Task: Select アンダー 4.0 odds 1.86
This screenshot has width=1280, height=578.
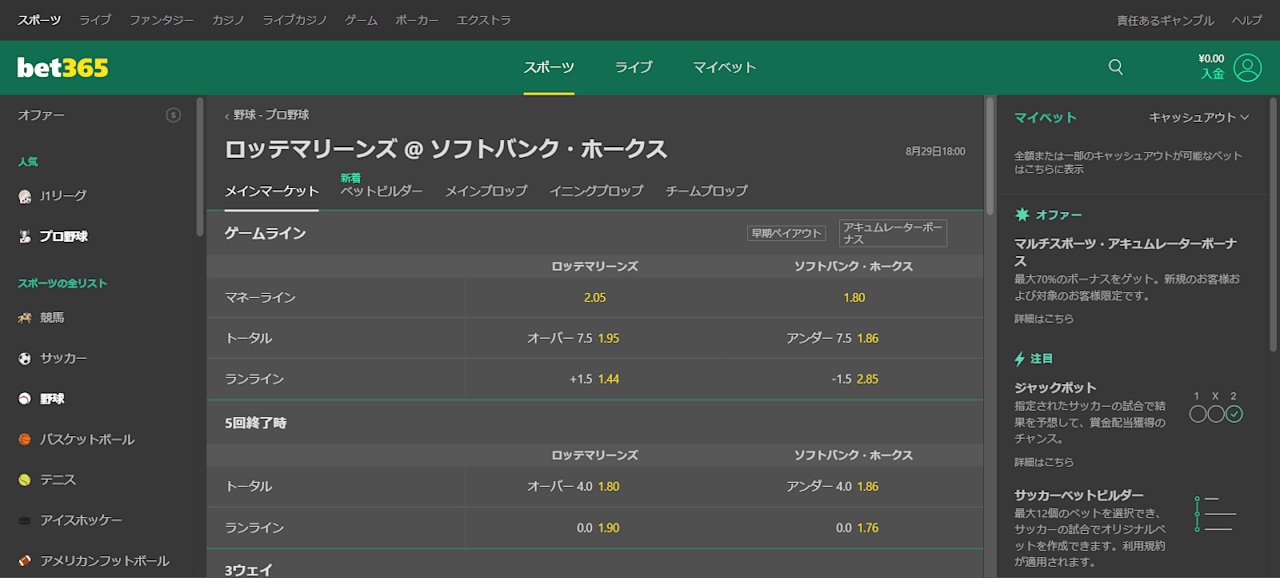Action: click(854, 486)
